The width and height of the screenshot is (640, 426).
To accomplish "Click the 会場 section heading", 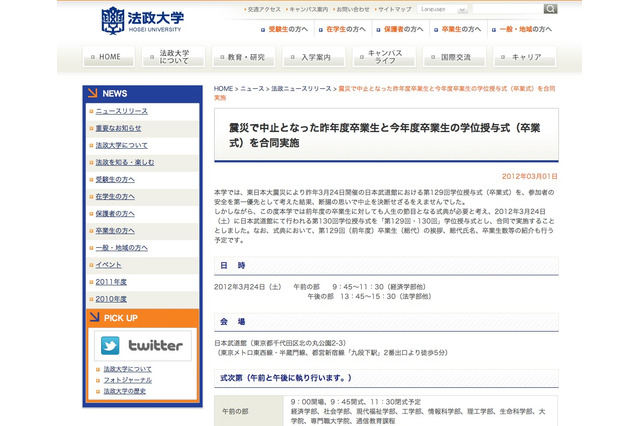I will pyautogui.click(x=232, y=322).
